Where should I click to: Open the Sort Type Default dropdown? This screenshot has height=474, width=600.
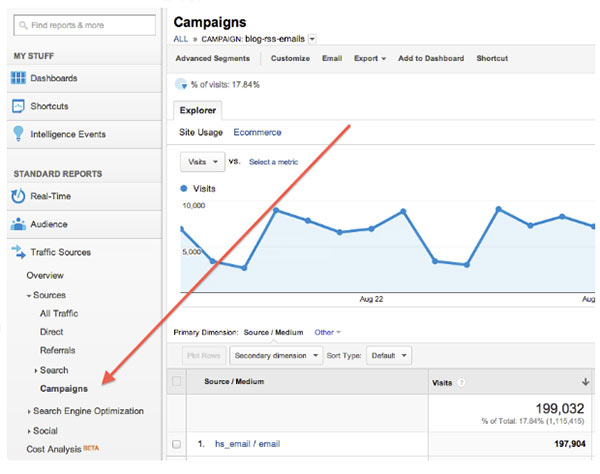(389, 355)
